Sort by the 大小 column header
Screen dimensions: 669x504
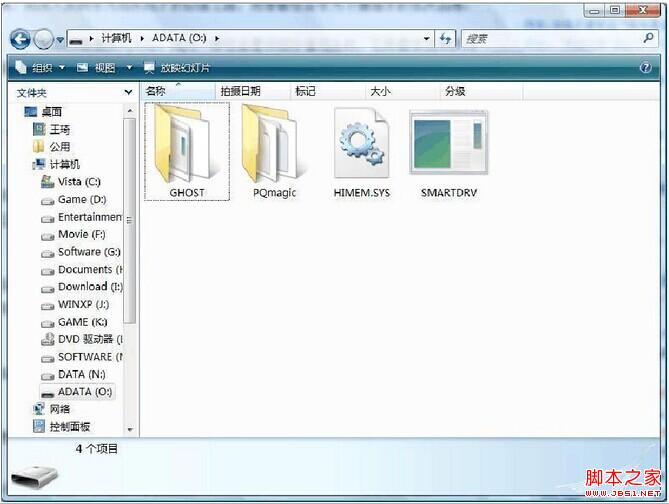402,91
